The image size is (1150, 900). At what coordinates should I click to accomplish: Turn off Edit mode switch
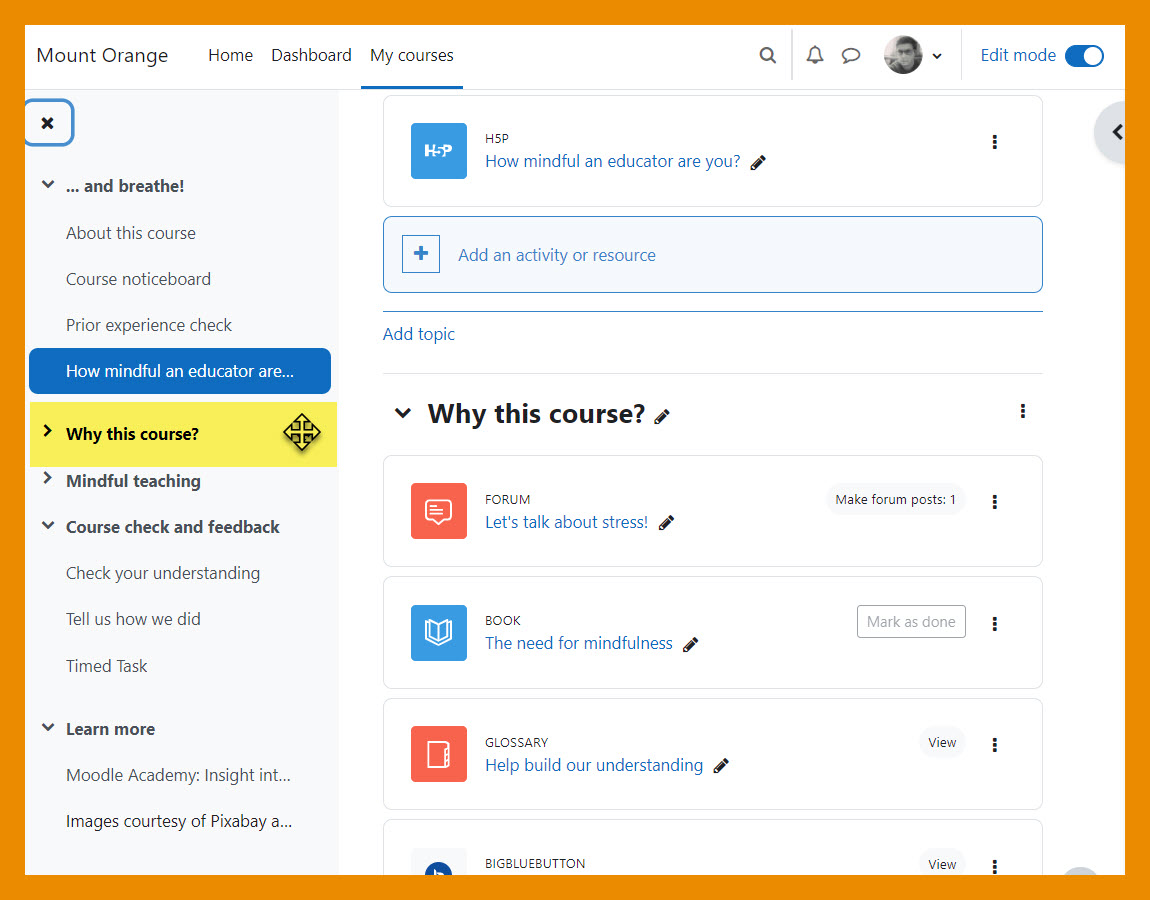pyautogui.click(x=1084, y=56)
